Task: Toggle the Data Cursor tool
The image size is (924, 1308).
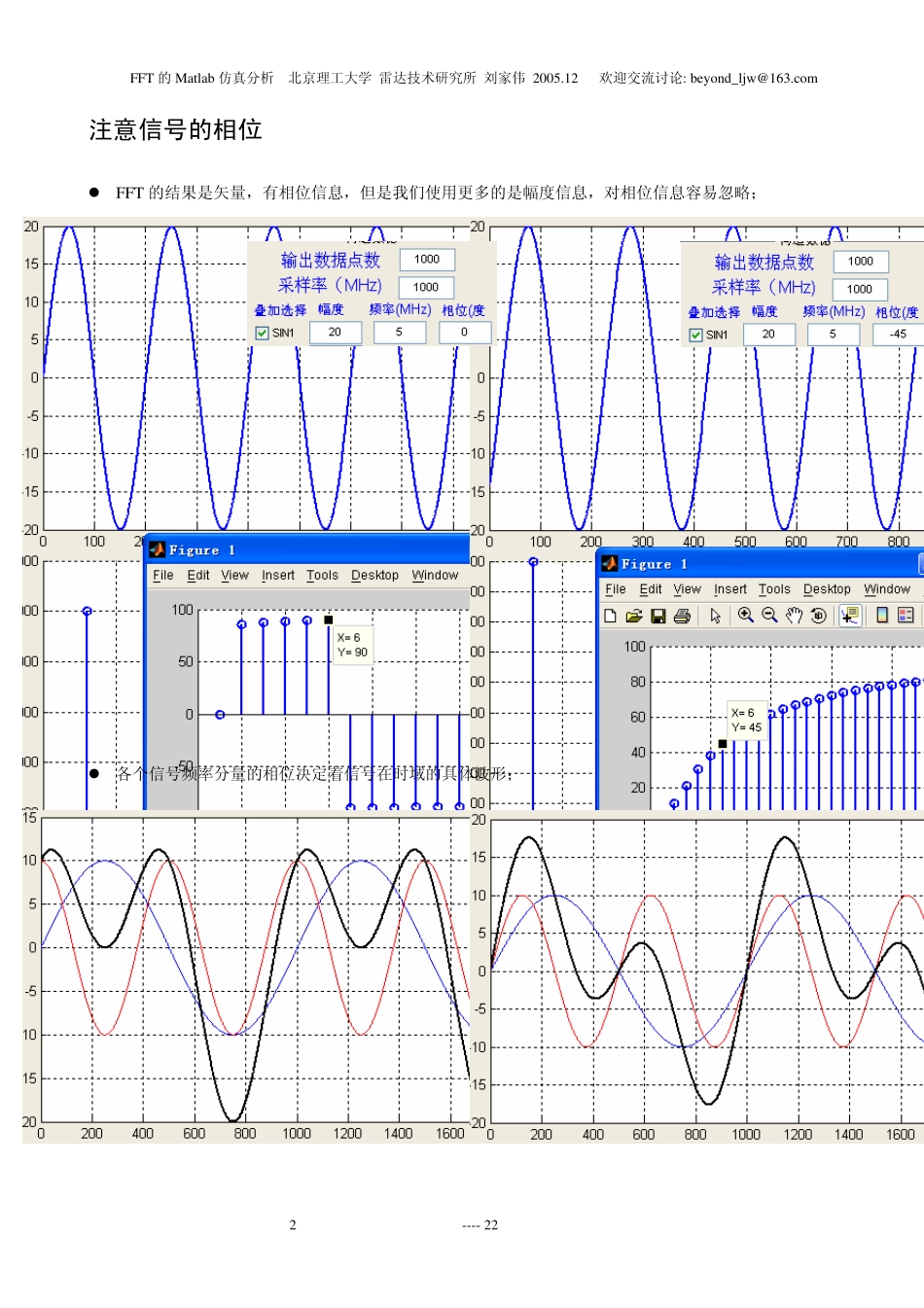Action: (x=850, y=616)
